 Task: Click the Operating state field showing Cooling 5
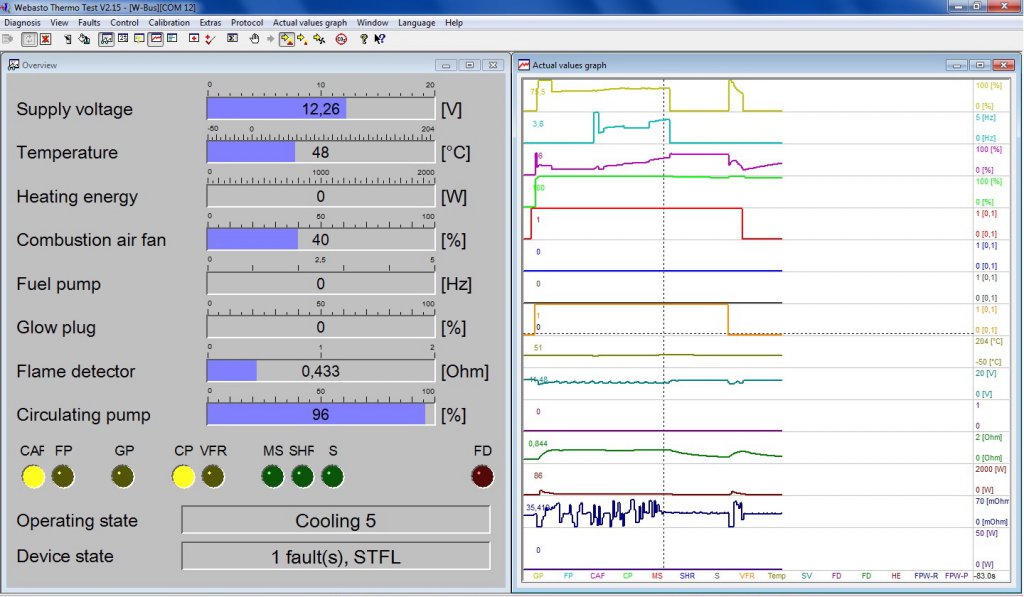coord(335,521)
